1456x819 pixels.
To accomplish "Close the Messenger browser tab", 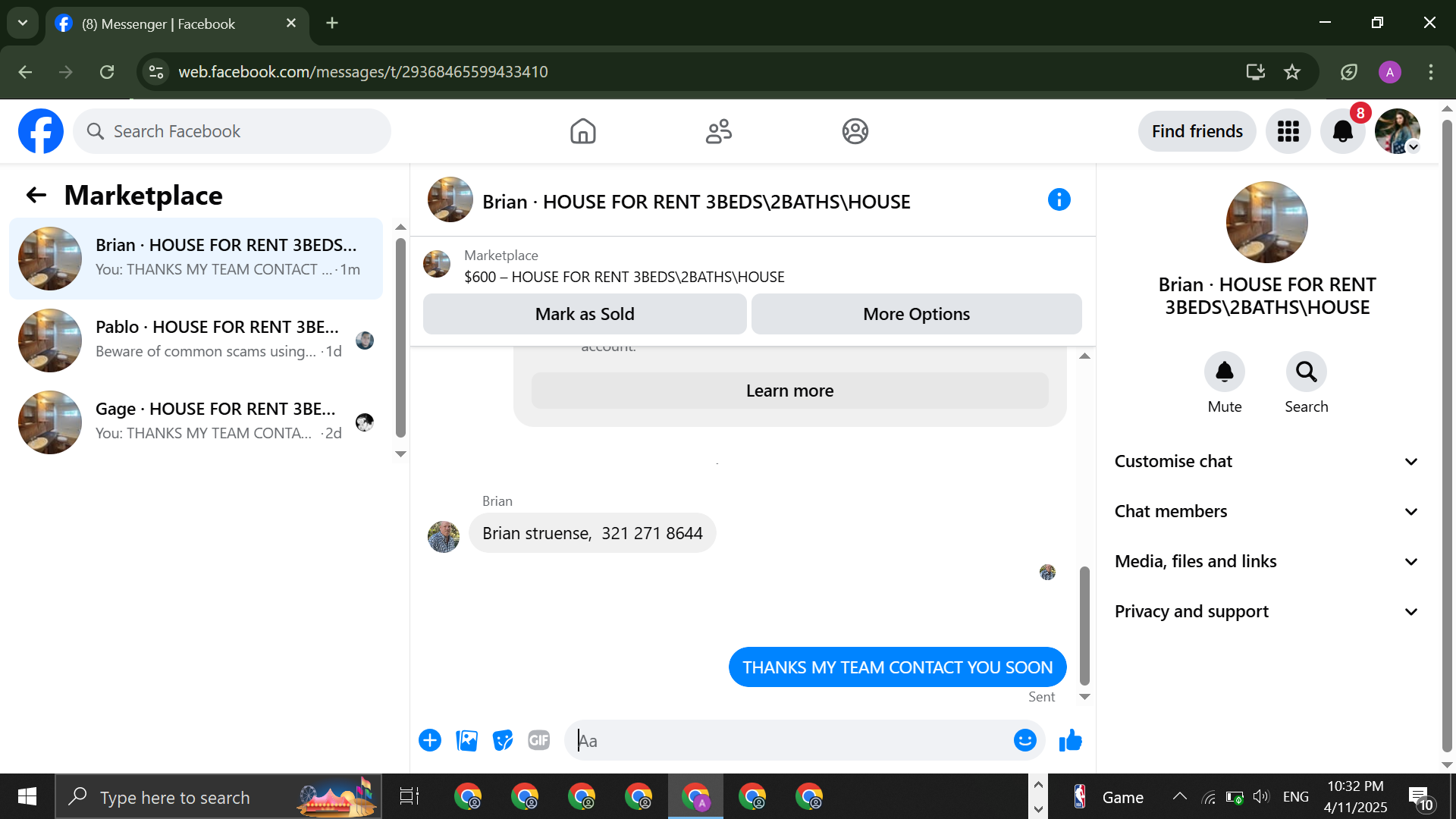I will [291, 24].
